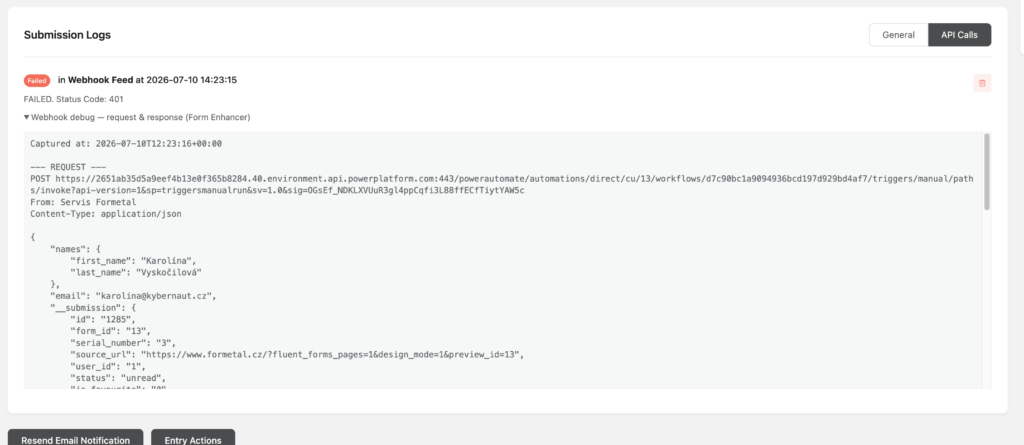The height and width of the screenshot is (445, 1024).
Task: Click the 'Content-Type: application/json' line
Action: (106, 214)
